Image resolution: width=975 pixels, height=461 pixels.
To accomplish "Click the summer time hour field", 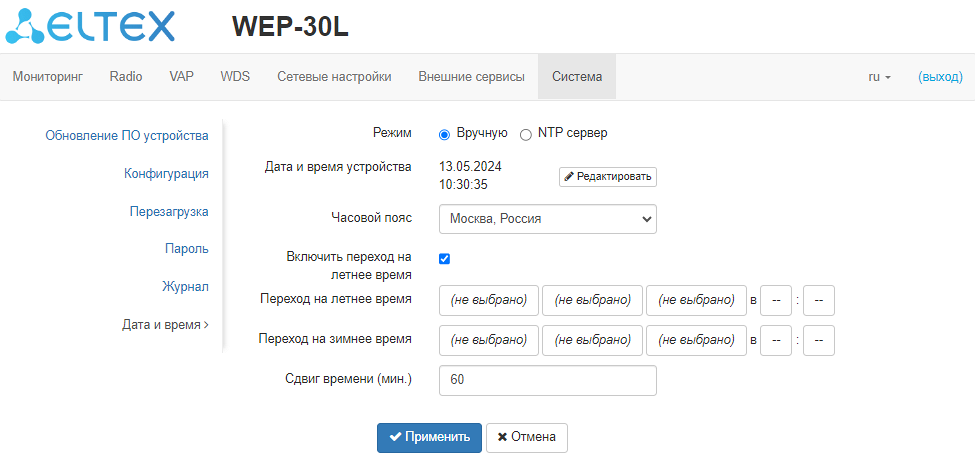I will [776, 300].
